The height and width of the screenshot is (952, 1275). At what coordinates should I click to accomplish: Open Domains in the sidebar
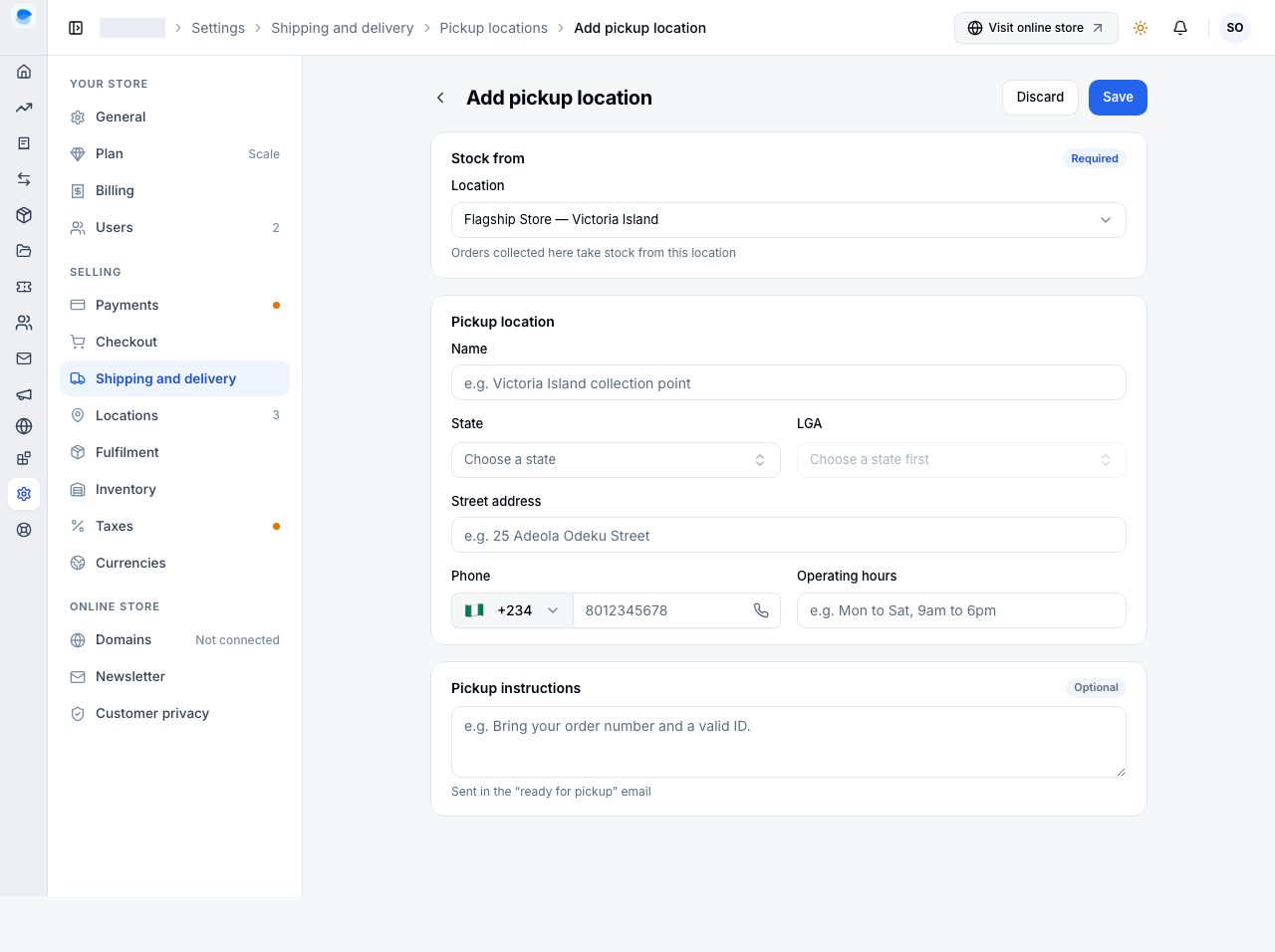tap(175, 640)
